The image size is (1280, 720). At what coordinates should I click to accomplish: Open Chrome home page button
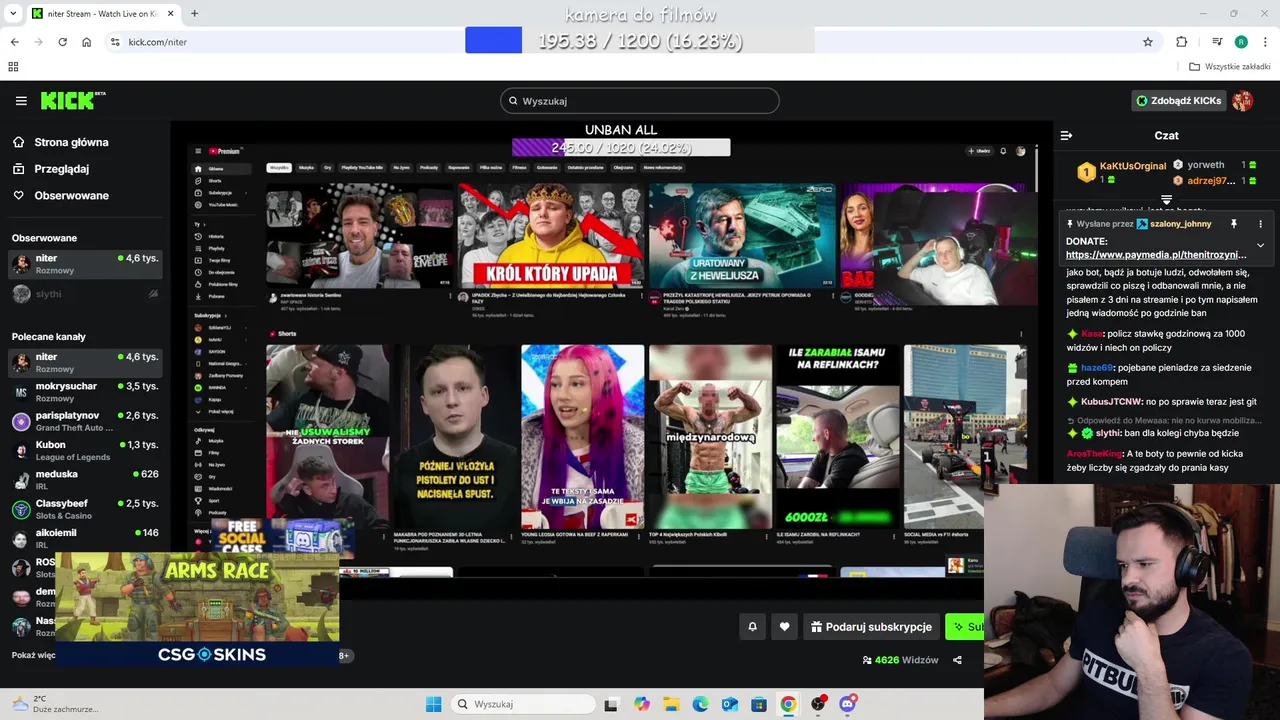(x=86, y=42)
